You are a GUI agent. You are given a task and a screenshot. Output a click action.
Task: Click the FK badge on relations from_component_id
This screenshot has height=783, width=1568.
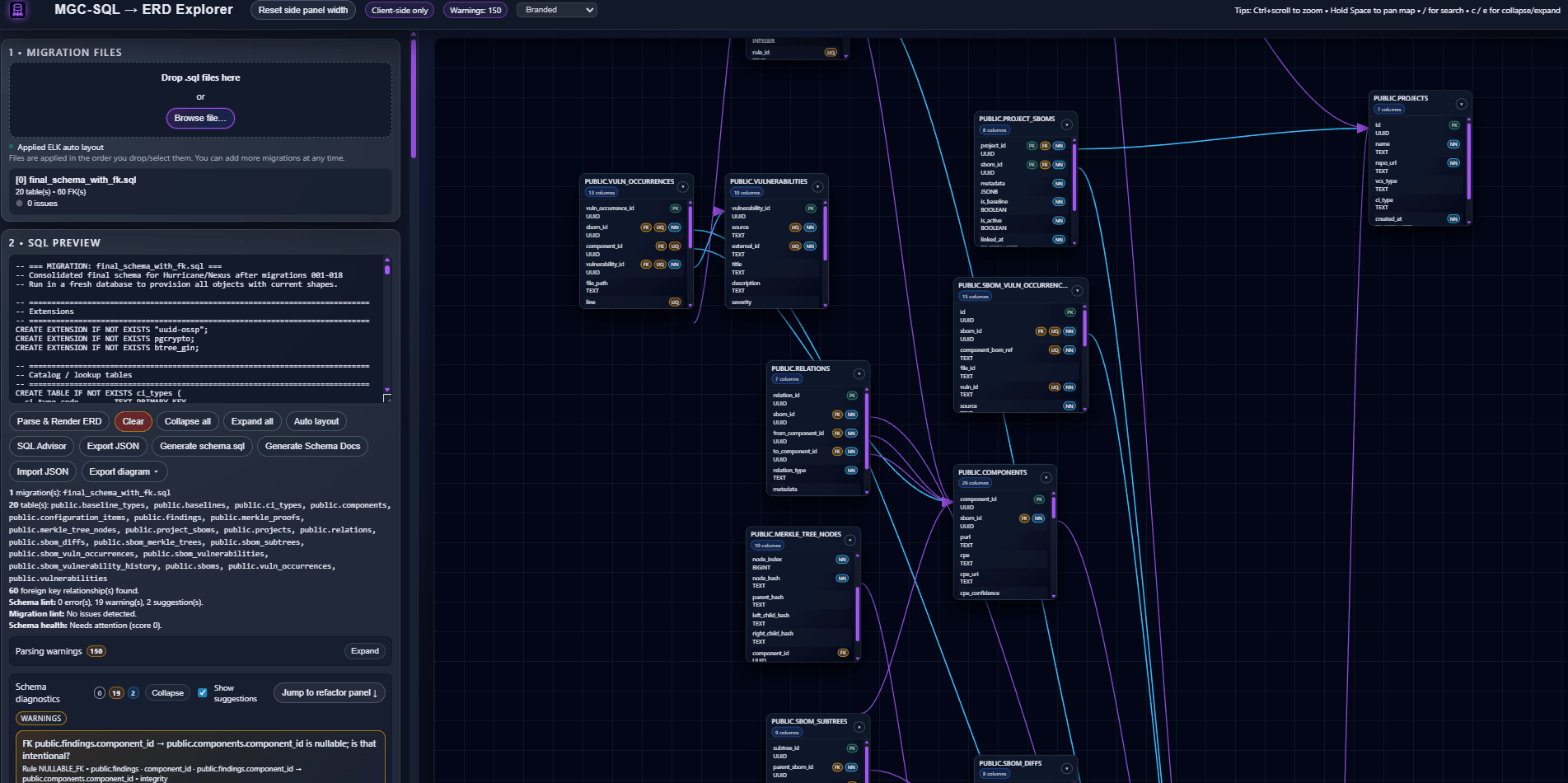pos(837,434)
